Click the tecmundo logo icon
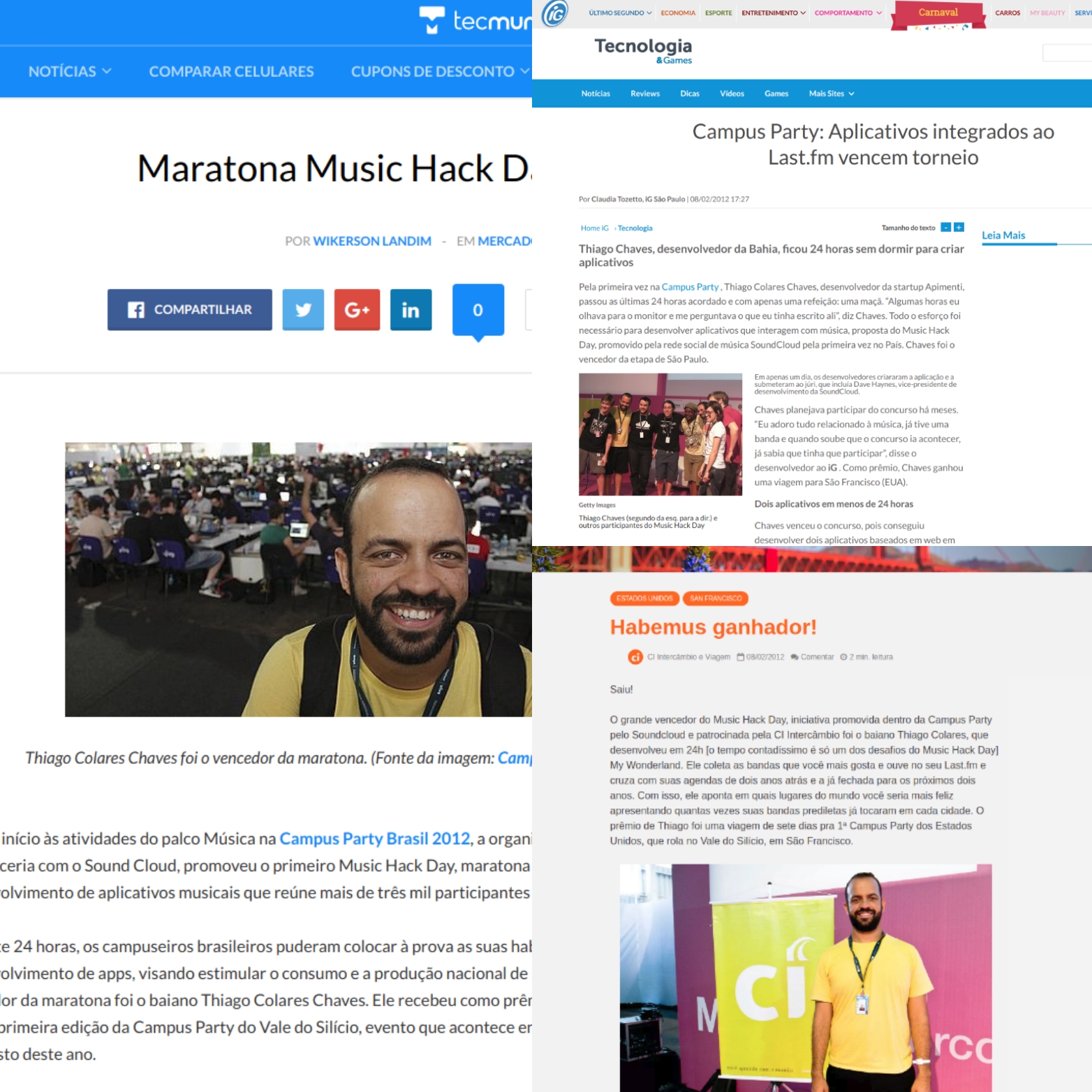Image resolution: width=1092 pixels, height=1092 pixels. pos(431,20)
